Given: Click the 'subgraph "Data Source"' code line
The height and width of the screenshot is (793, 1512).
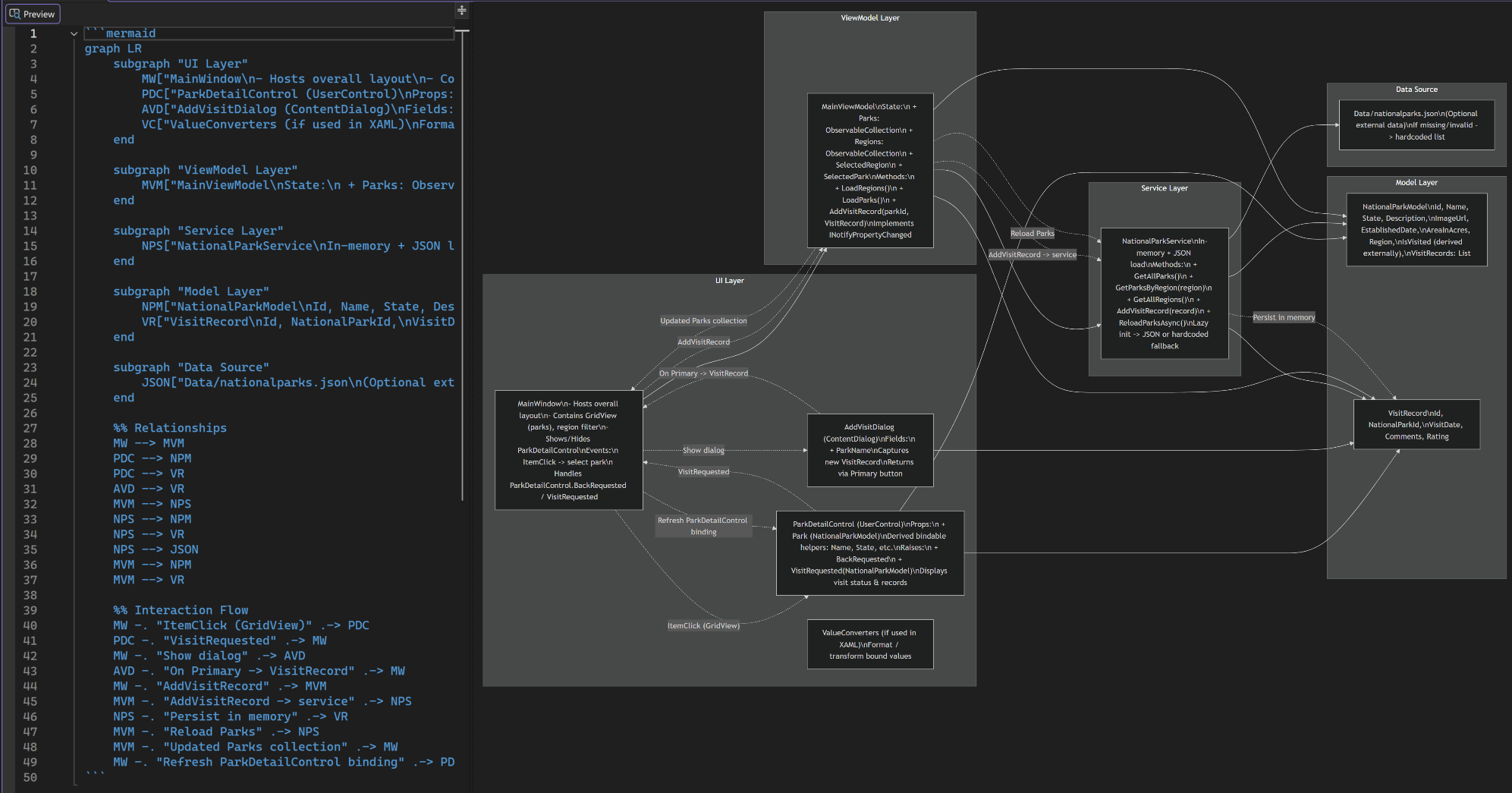Looking at the screenshot, I should coord(191,367).
